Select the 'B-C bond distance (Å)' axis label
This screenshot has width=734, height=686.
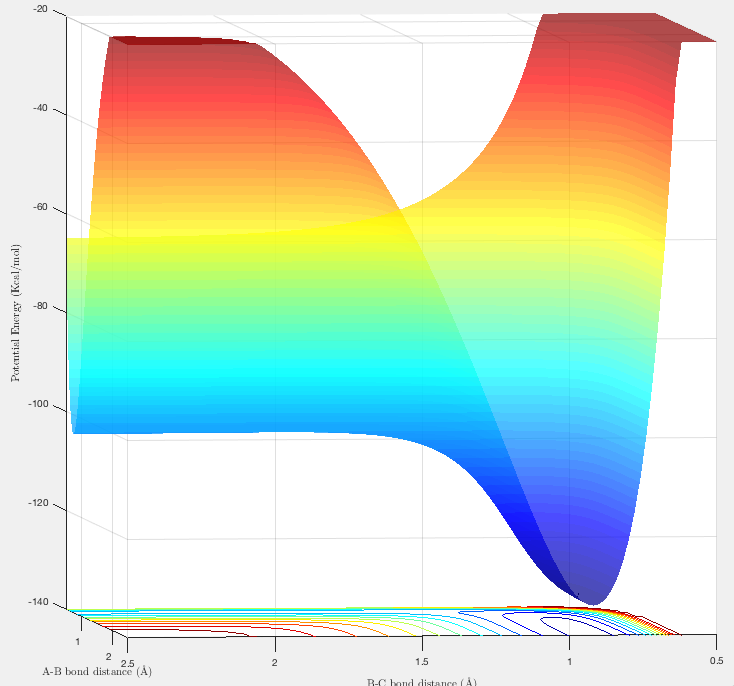point(422,682)
